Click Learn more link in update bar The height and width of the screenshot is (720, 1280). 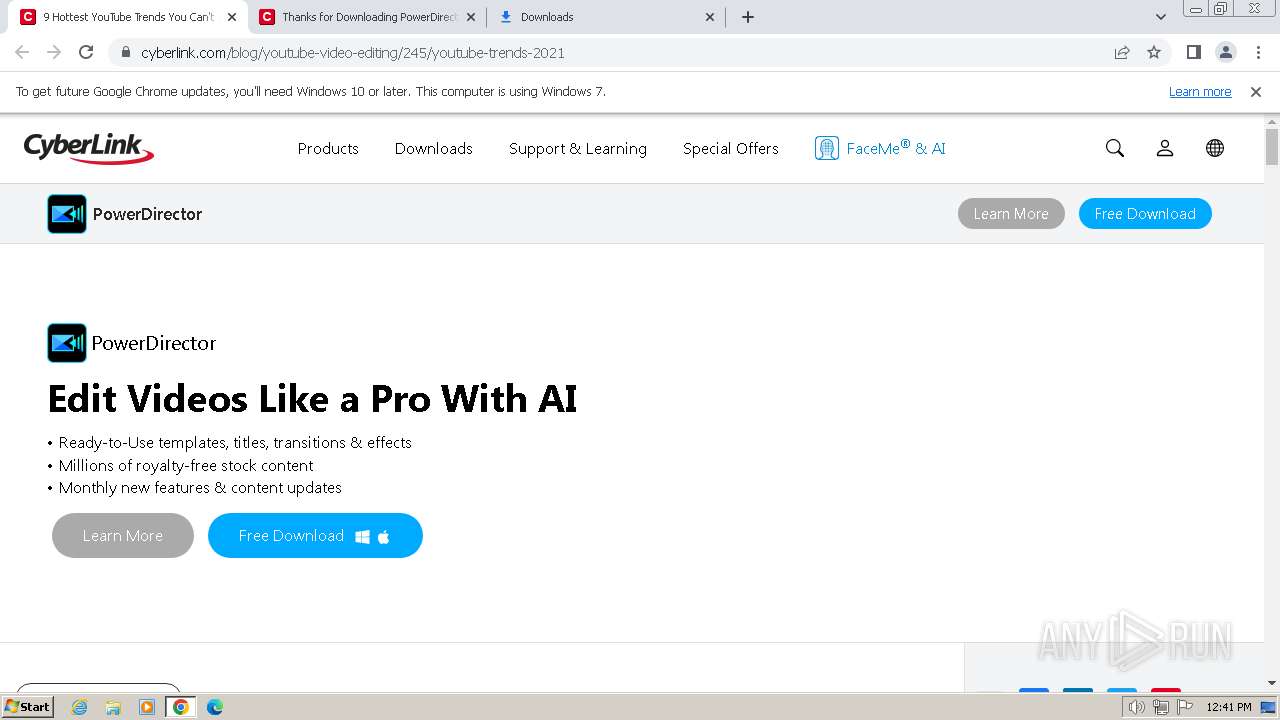(x=1200, y=91)
